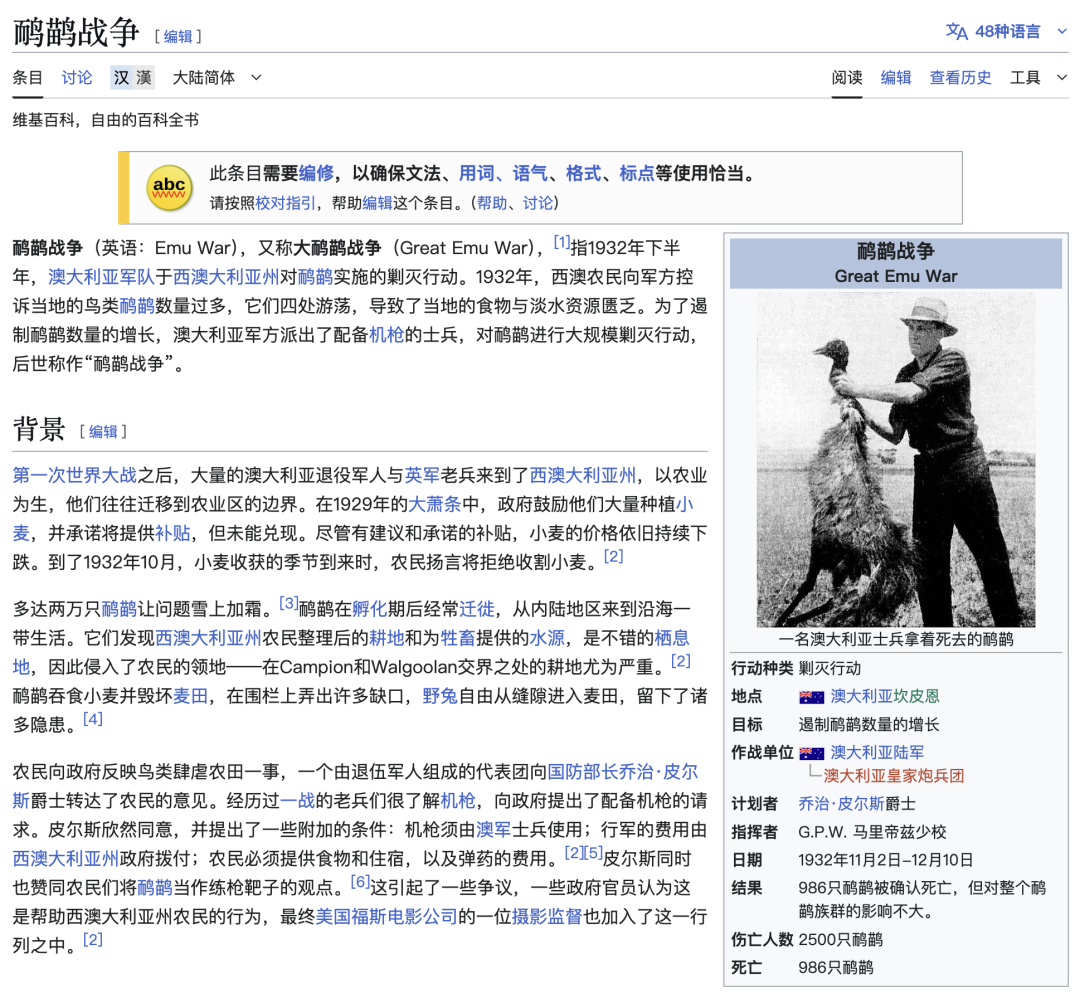Follow the 牲畜 link
The image size is (1080, 993).
click(x=458, y=638)
